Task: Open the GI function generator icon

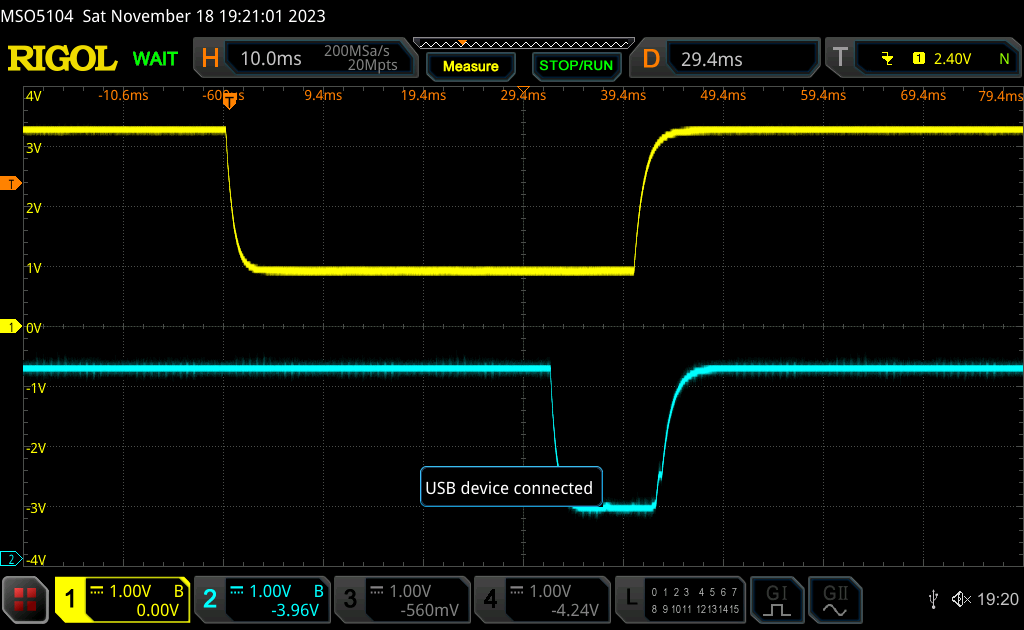Action: coord(776,599)
